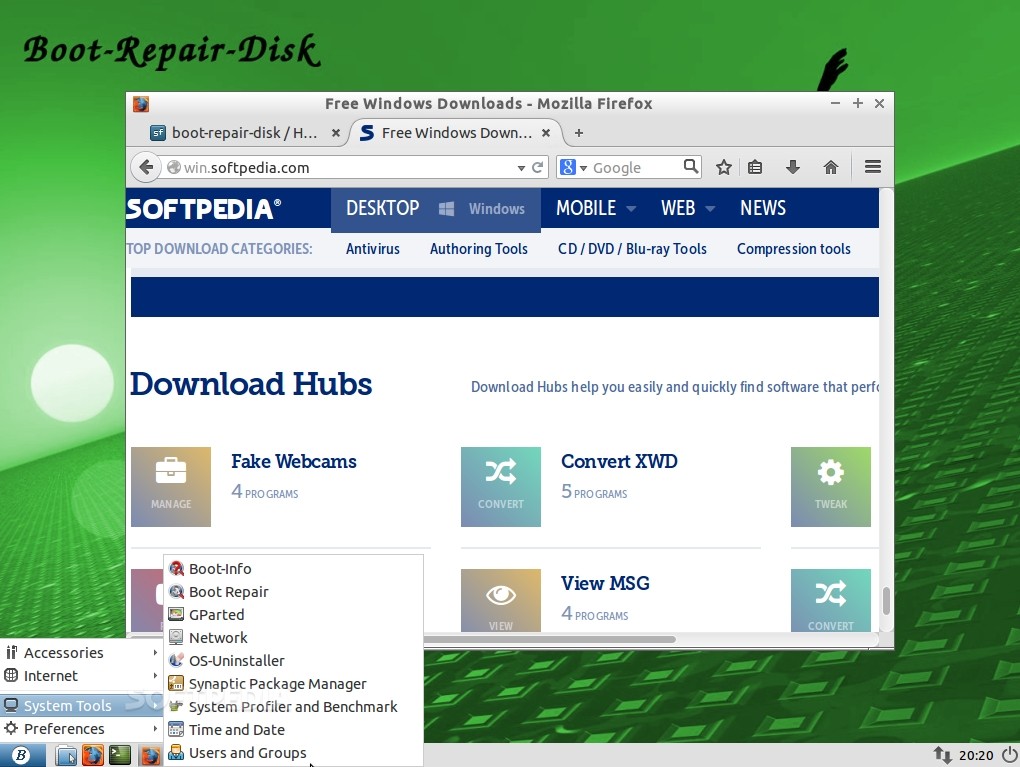1020x767 pixels.
Task: Open a new tab with the plus button
Action: 578,133
